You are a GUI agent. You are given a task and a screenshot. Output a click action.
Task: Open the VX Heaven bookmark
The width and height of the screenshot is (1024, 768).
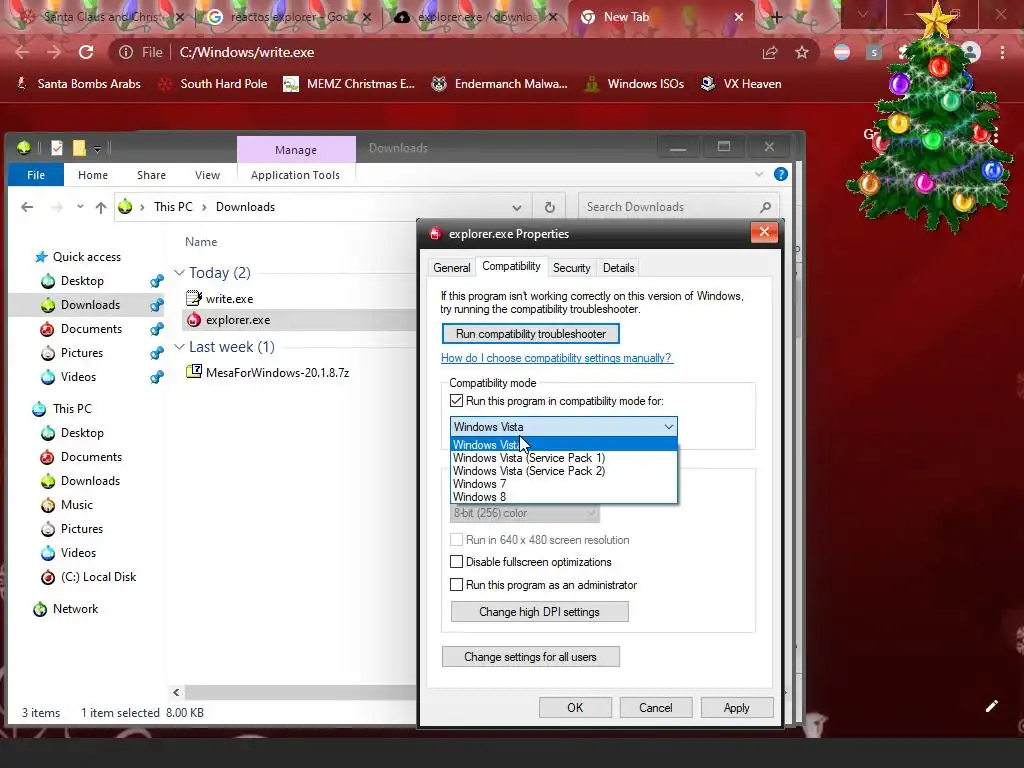click(741, 84)
